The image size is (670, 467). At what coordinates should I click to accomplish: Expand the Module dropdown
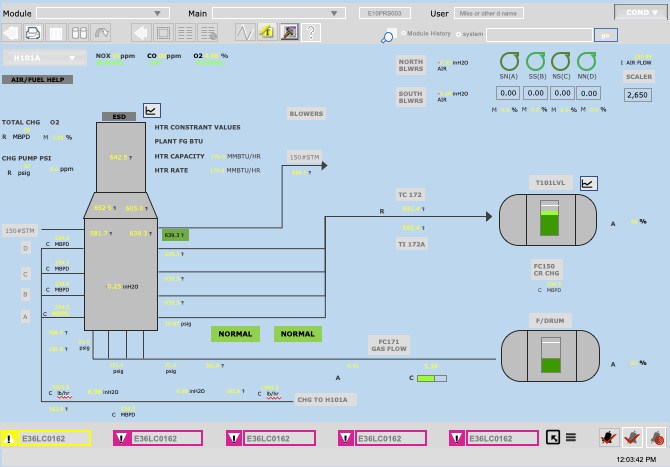103,13
